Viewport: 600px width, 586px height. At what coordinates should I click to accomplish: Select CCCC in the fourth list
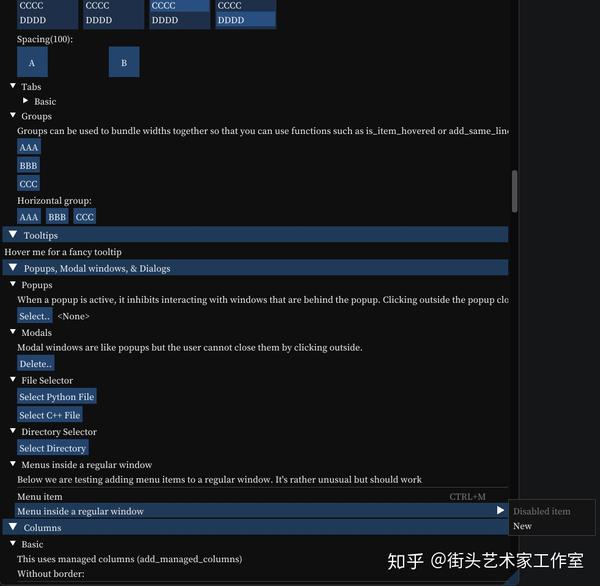tap(246, 5)
